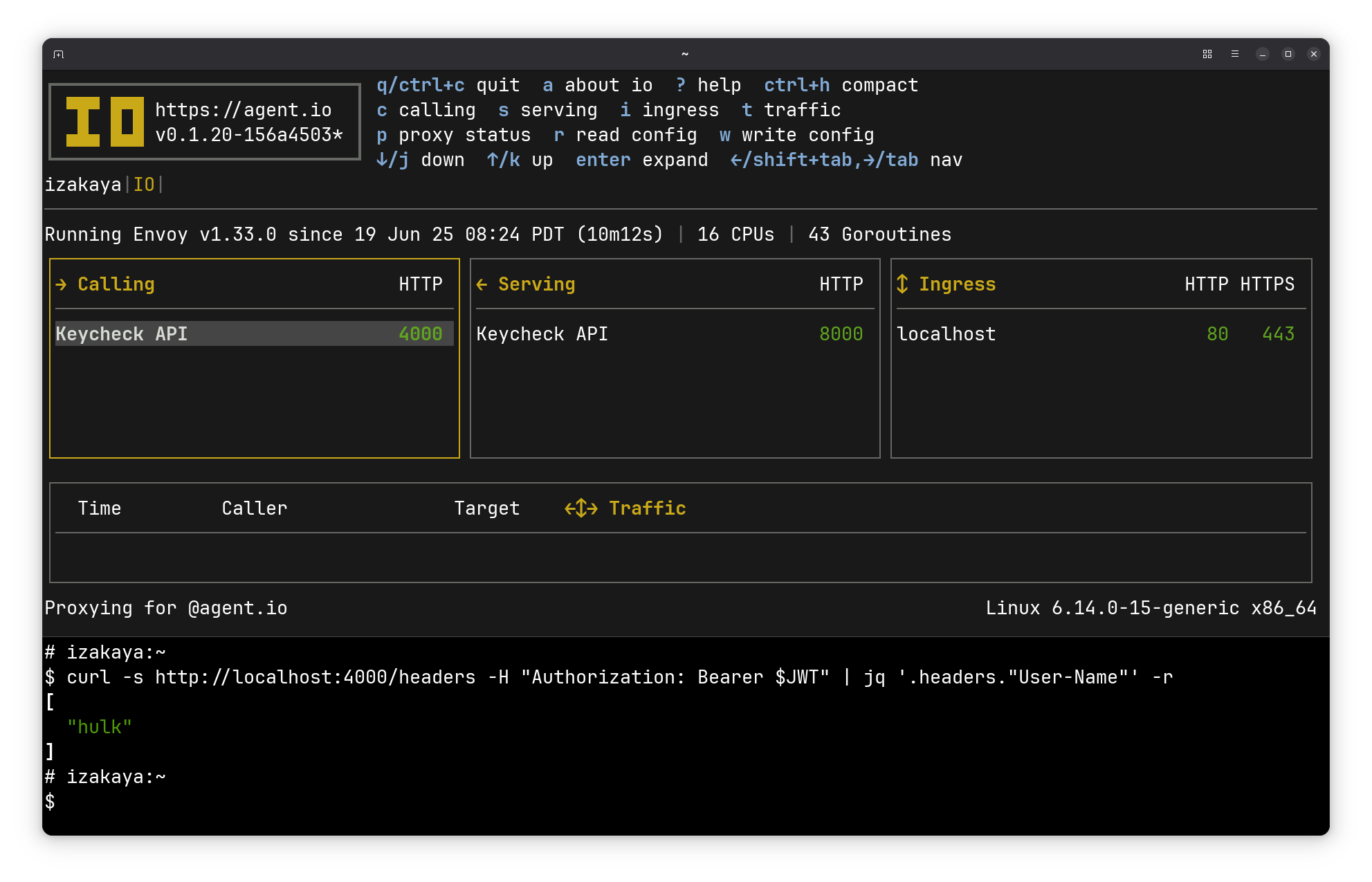Click the 'i ingress' shortcut hint
The image size is (1372, 882).
click(670, 110)
